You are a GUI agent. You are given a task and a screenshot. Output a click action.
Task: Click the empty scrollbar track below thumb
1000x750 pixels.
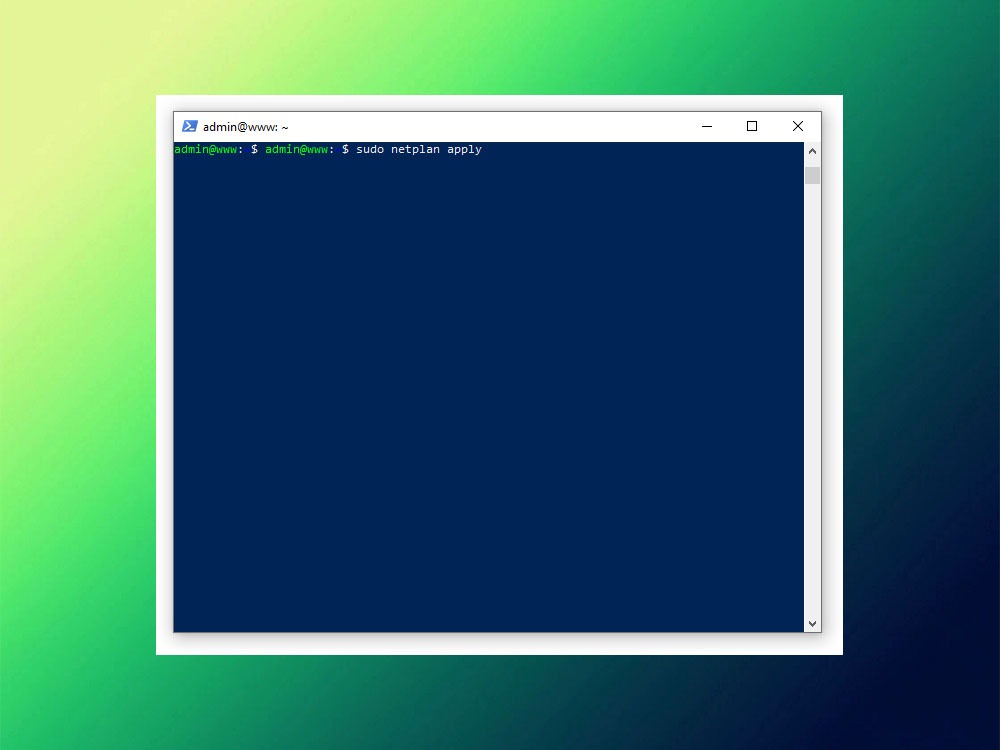point(812,400)
